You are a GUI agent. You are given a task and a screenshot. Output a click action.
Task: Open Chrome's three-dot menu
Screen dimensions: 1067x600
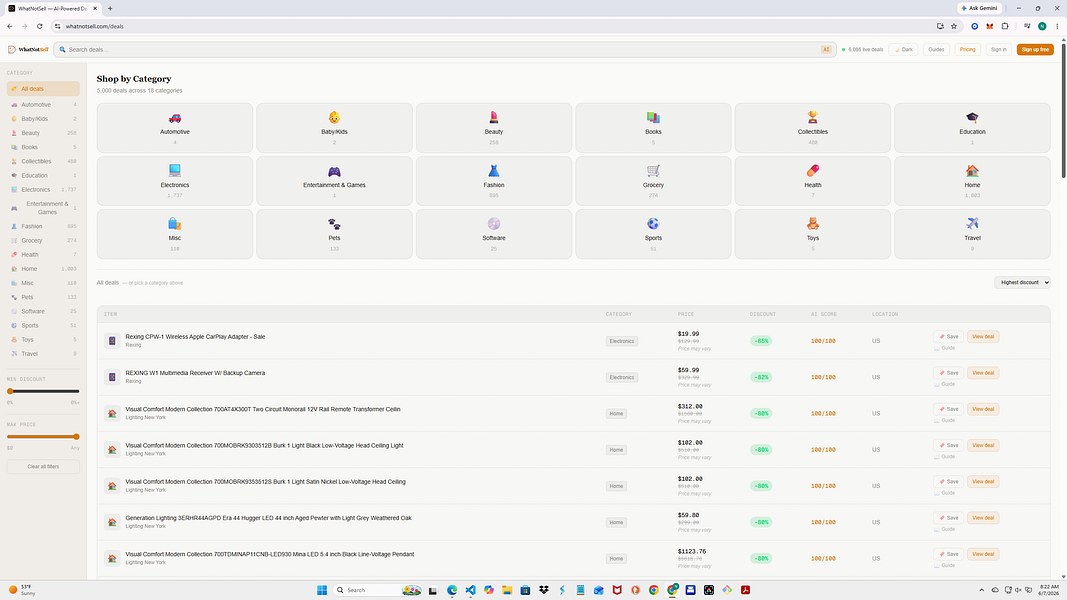[1057, 27]
